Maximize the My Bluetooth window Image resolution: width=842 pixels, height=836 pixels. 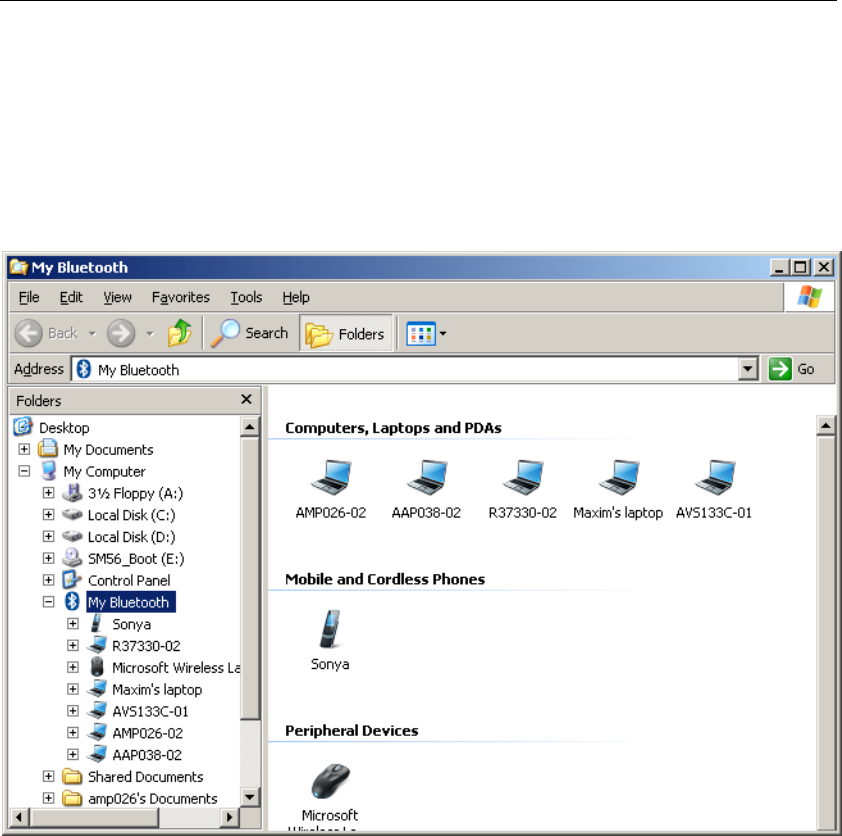(801, 267)
